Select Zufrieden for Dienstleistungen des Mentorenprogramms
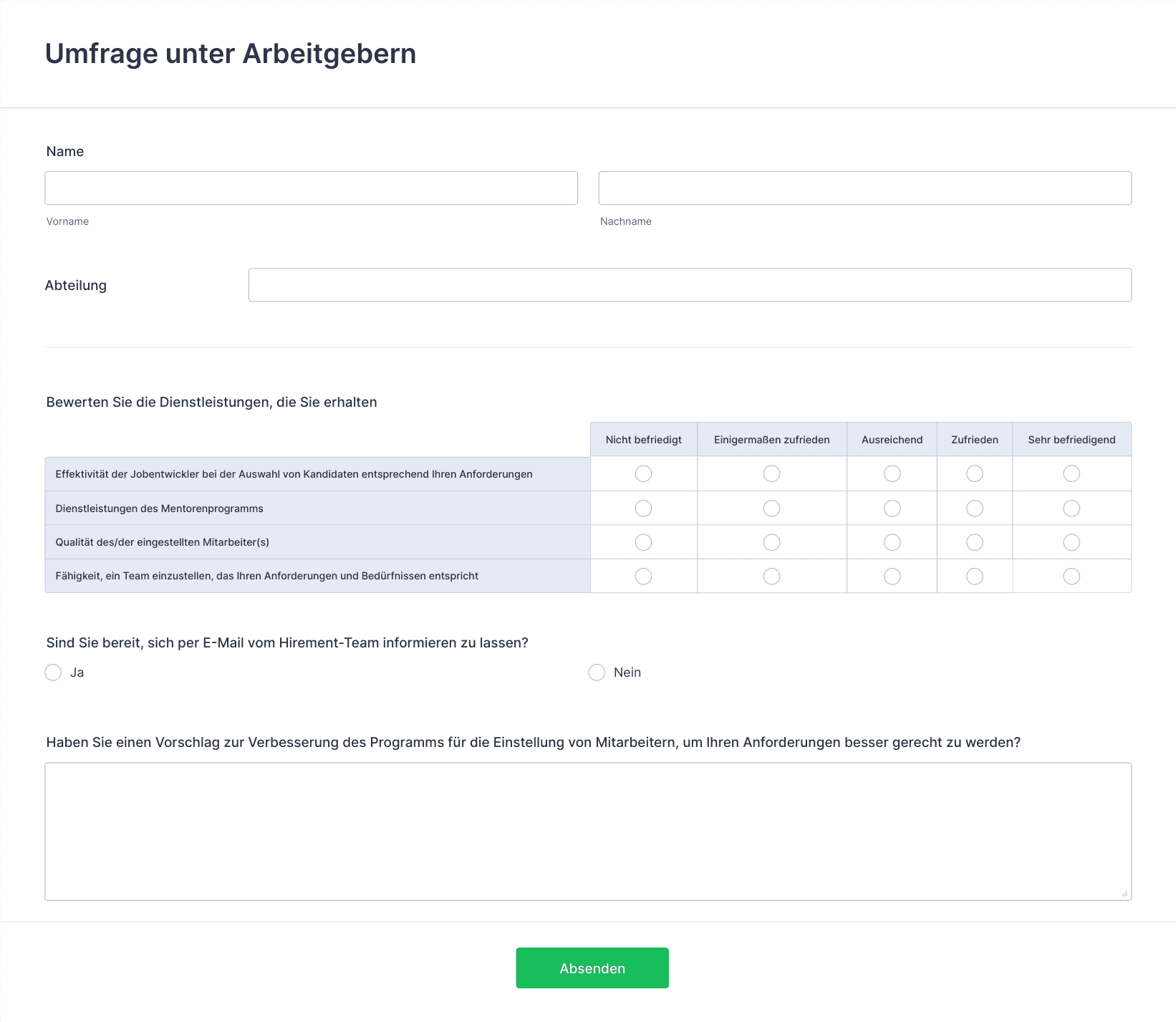 [x=974, y=508]
